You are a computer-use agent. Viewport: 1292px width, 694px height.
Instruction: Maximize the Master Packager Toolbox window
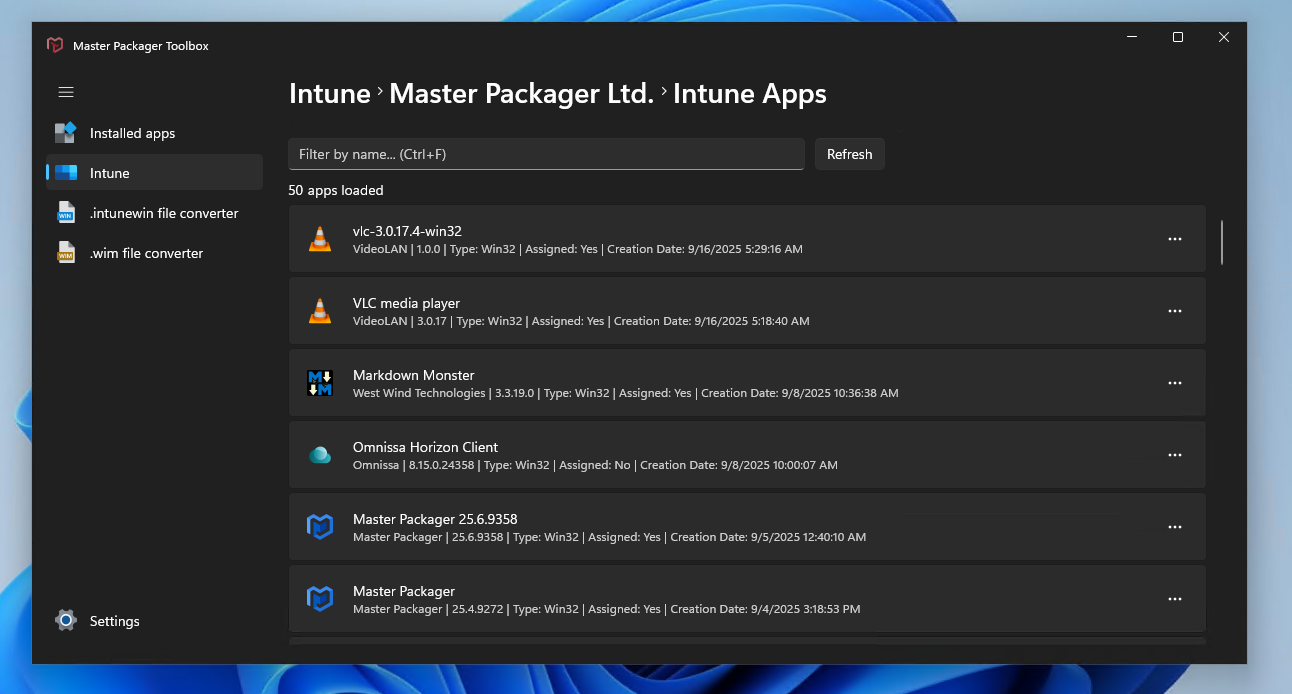(1178, 37)
